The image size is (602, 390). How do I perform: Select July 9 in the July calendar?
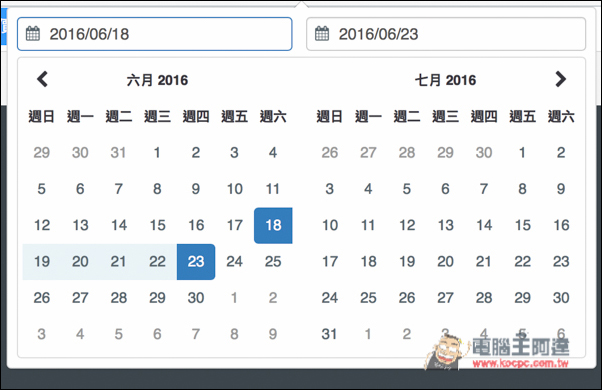point(561,189)
